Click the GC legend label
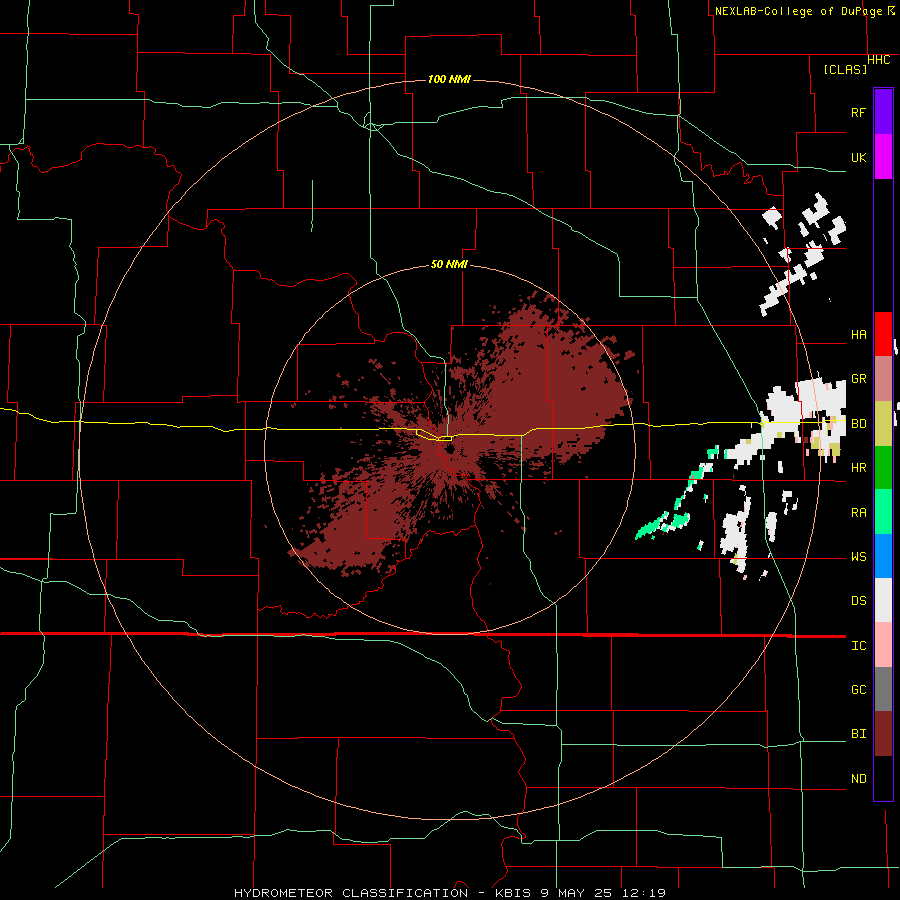The width and height of the screenshot is (900, 900). 858,690
